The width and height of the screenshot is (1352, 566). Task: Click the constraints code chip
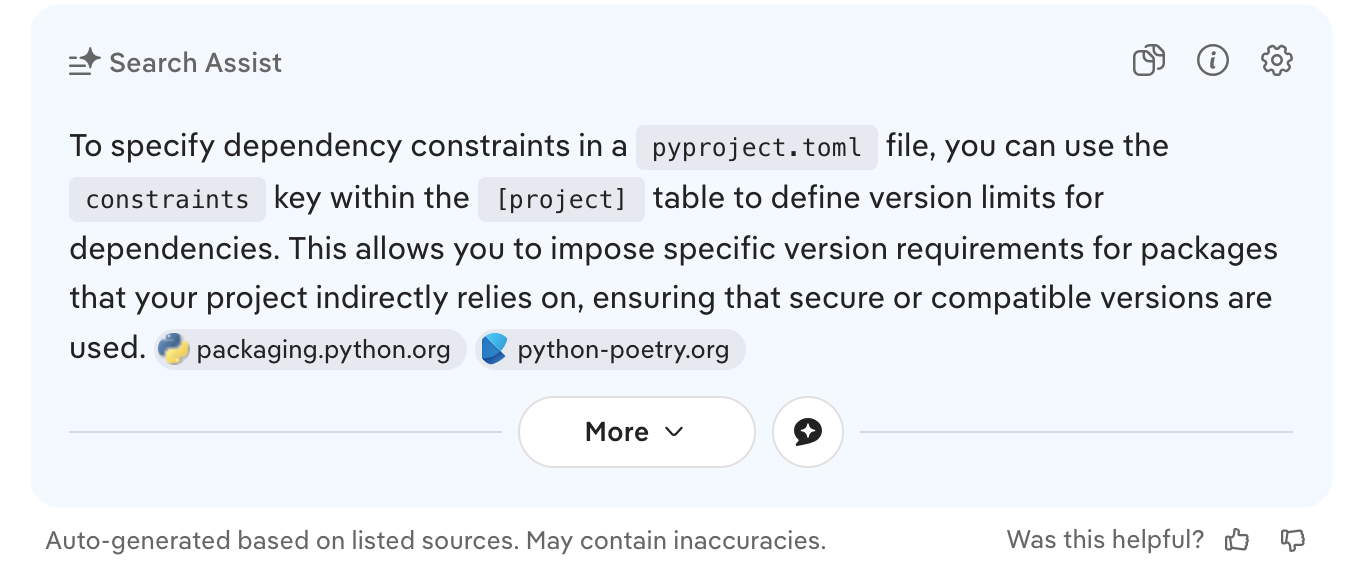coord(167,199)
